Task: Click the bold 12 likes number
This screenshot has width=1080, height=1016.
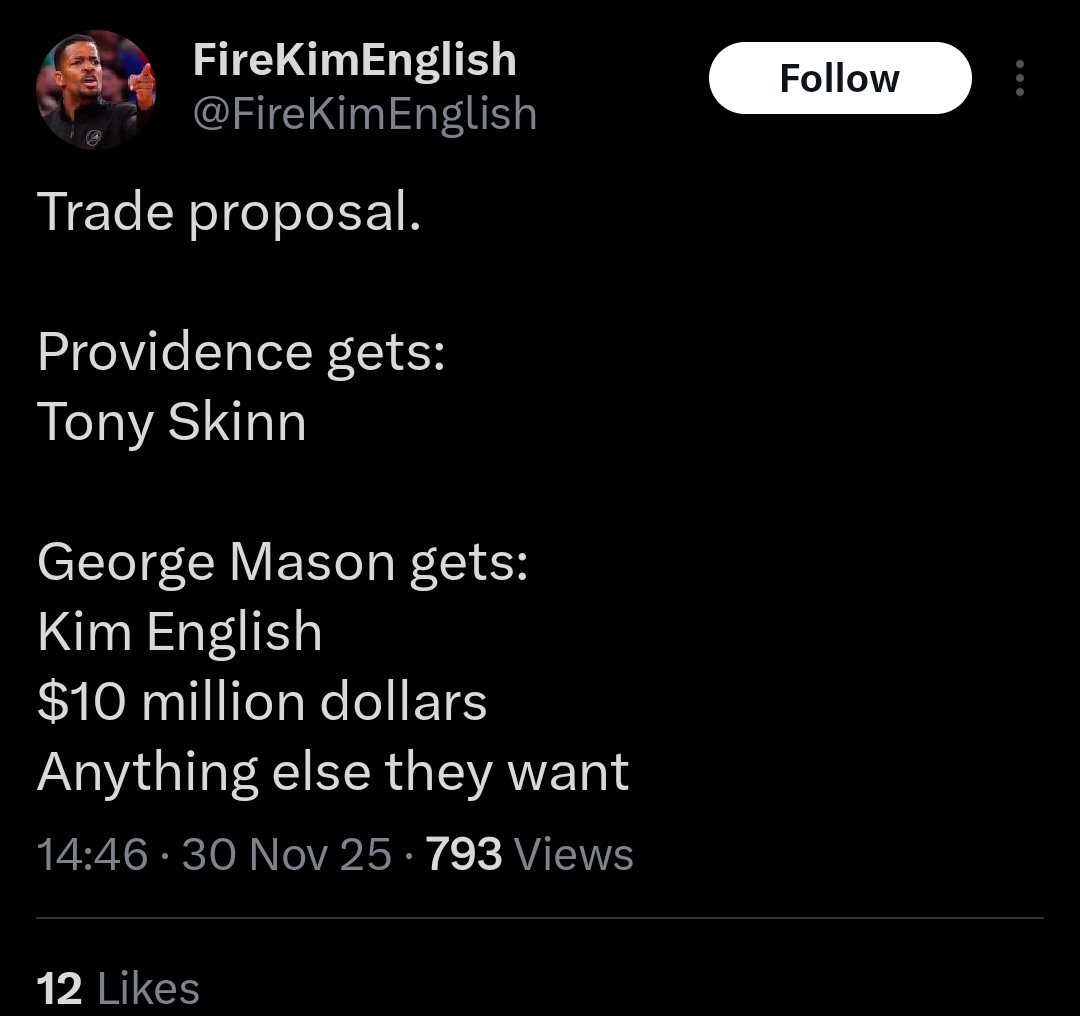Action: (59, 989)
